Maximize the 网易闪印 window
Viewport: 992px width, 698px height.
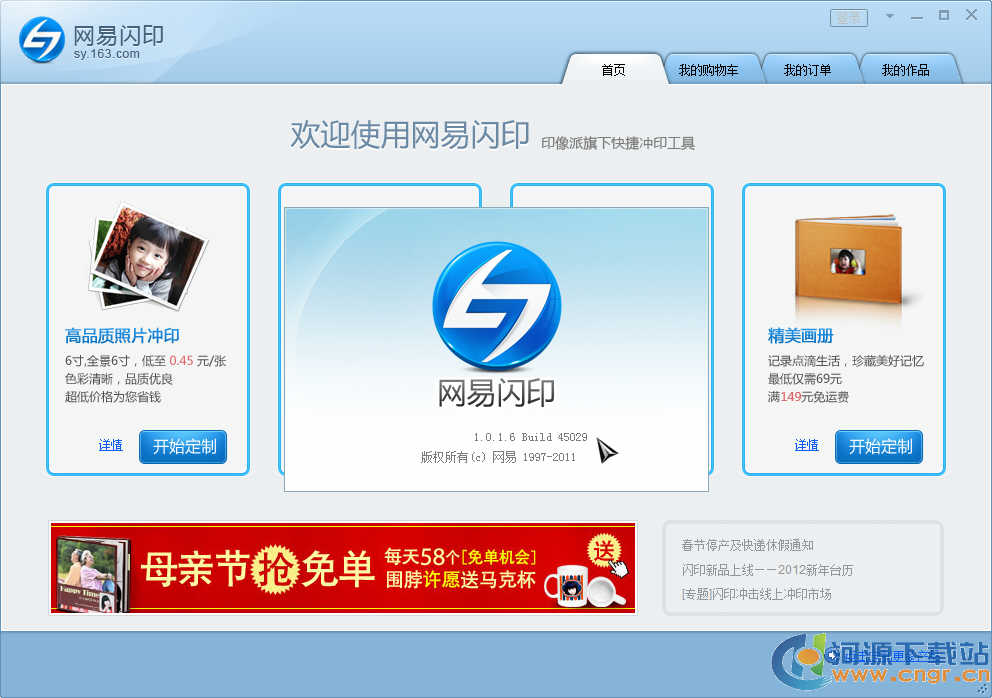point(944,15)
